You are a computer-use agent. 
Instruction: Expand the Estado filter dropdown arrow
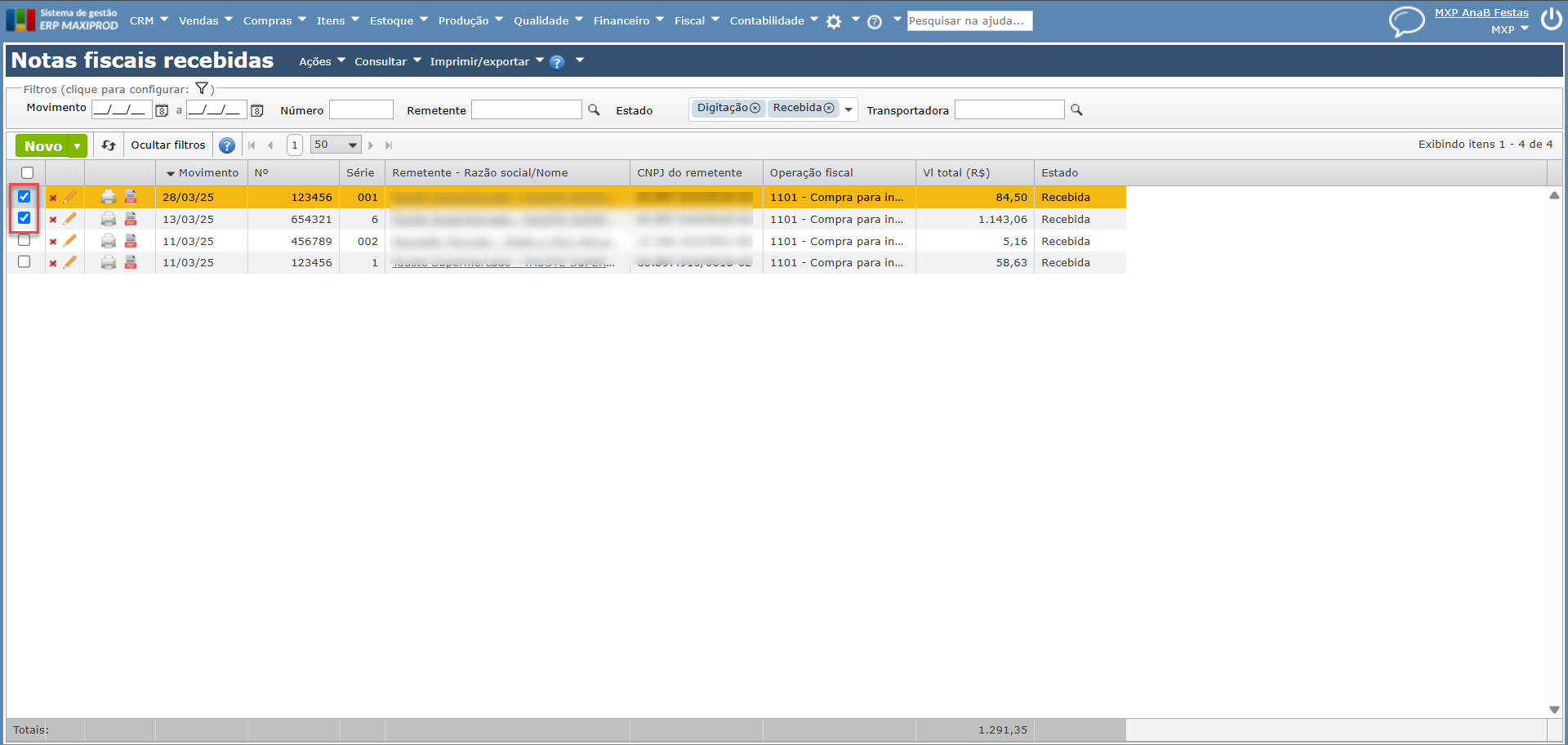tap(849, 109)
